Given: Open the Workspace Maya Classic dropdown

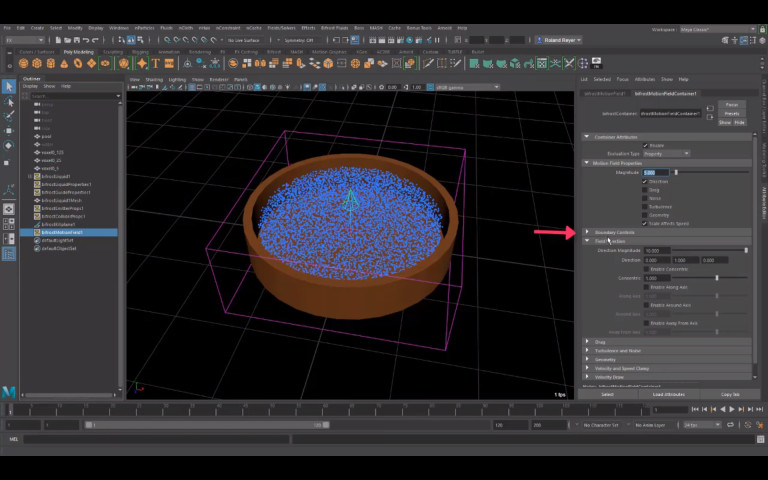Looking at the screenshot, I should pos(718,29).
